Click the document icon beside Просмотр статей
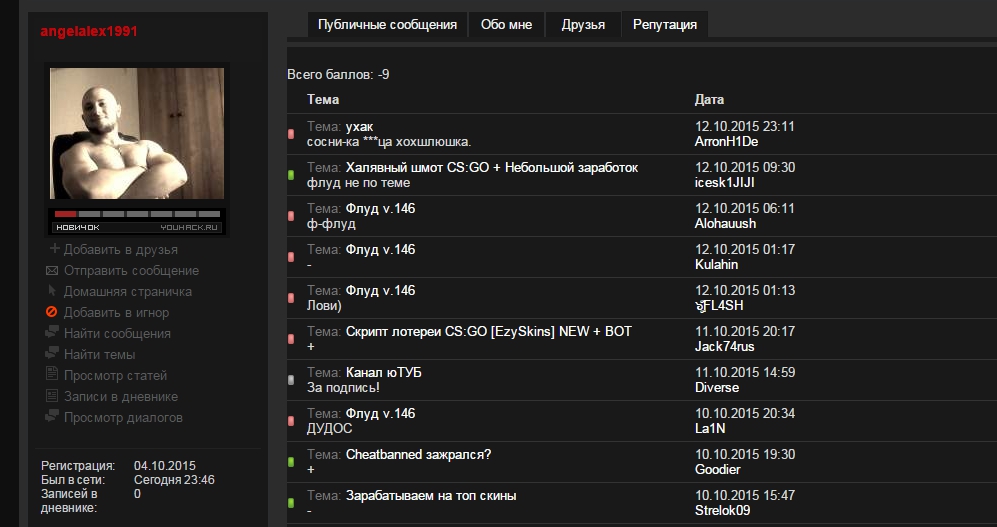The height and width of the screenshot is (527, 997). click(52, 374)
